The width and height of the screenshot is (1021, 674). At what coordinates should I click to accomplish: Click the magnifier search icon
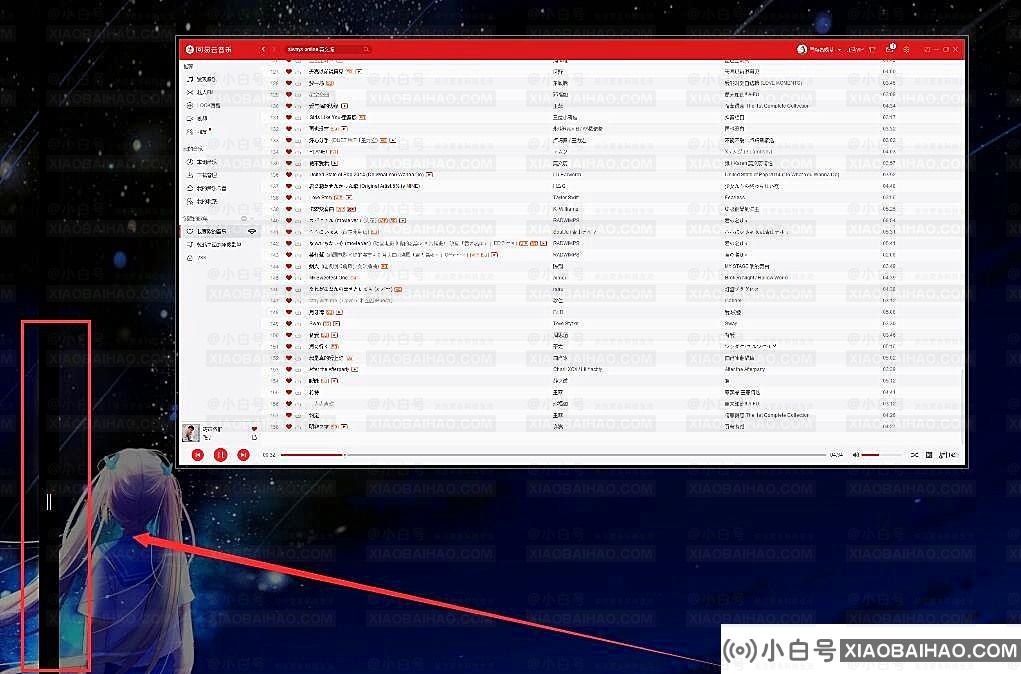click(367, 49)
